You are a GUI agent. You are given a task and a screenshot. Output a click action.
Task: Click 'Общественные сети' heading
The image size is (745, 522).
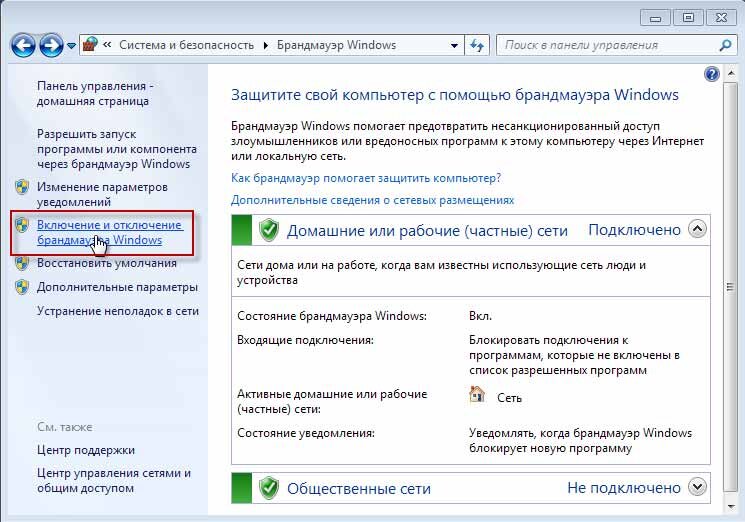tap(359, 489)
